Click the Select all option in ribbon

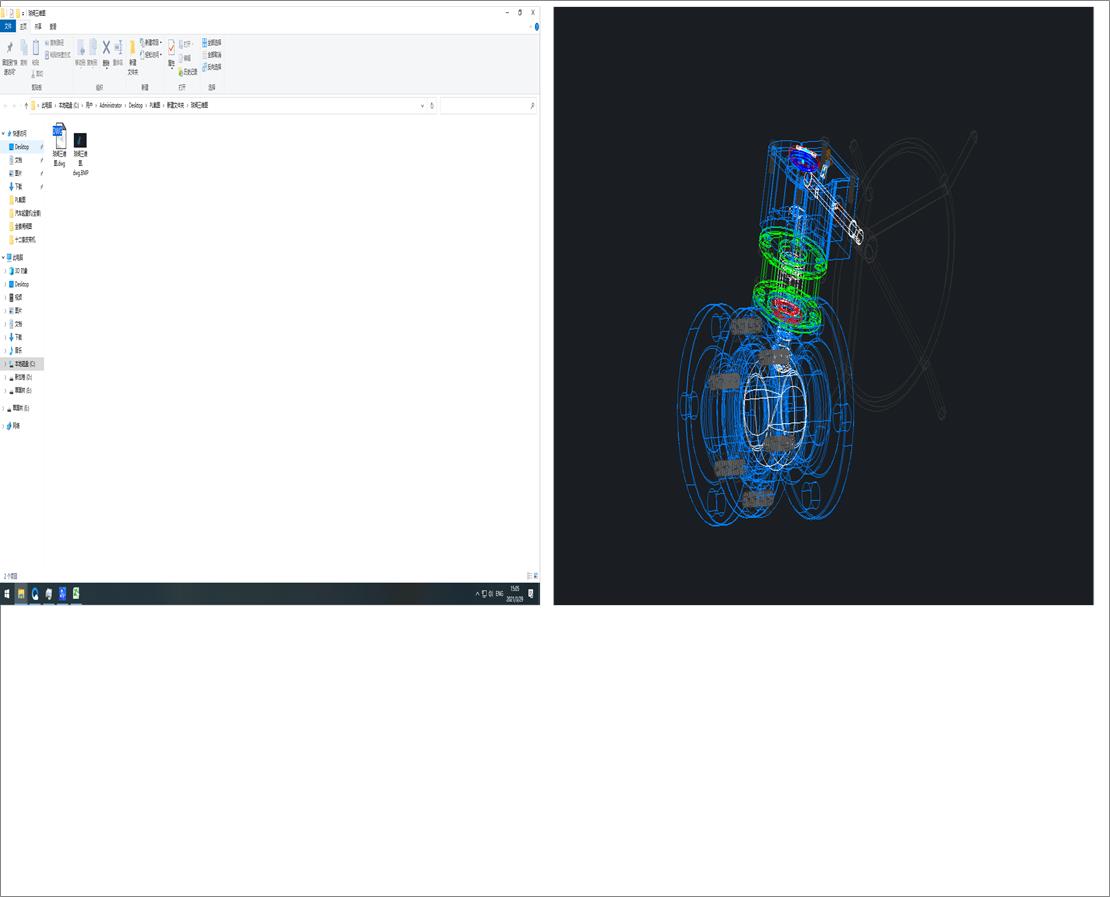click(x=212, y=42)
